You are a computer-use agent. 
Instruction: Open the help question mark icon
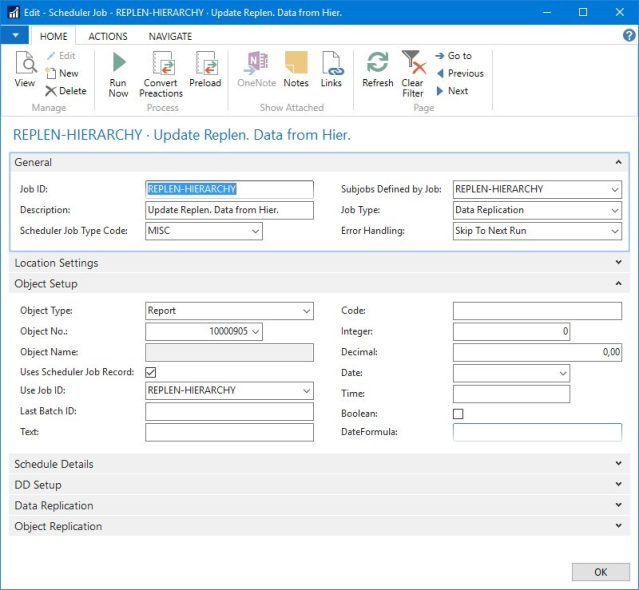[x=629, y=35]
